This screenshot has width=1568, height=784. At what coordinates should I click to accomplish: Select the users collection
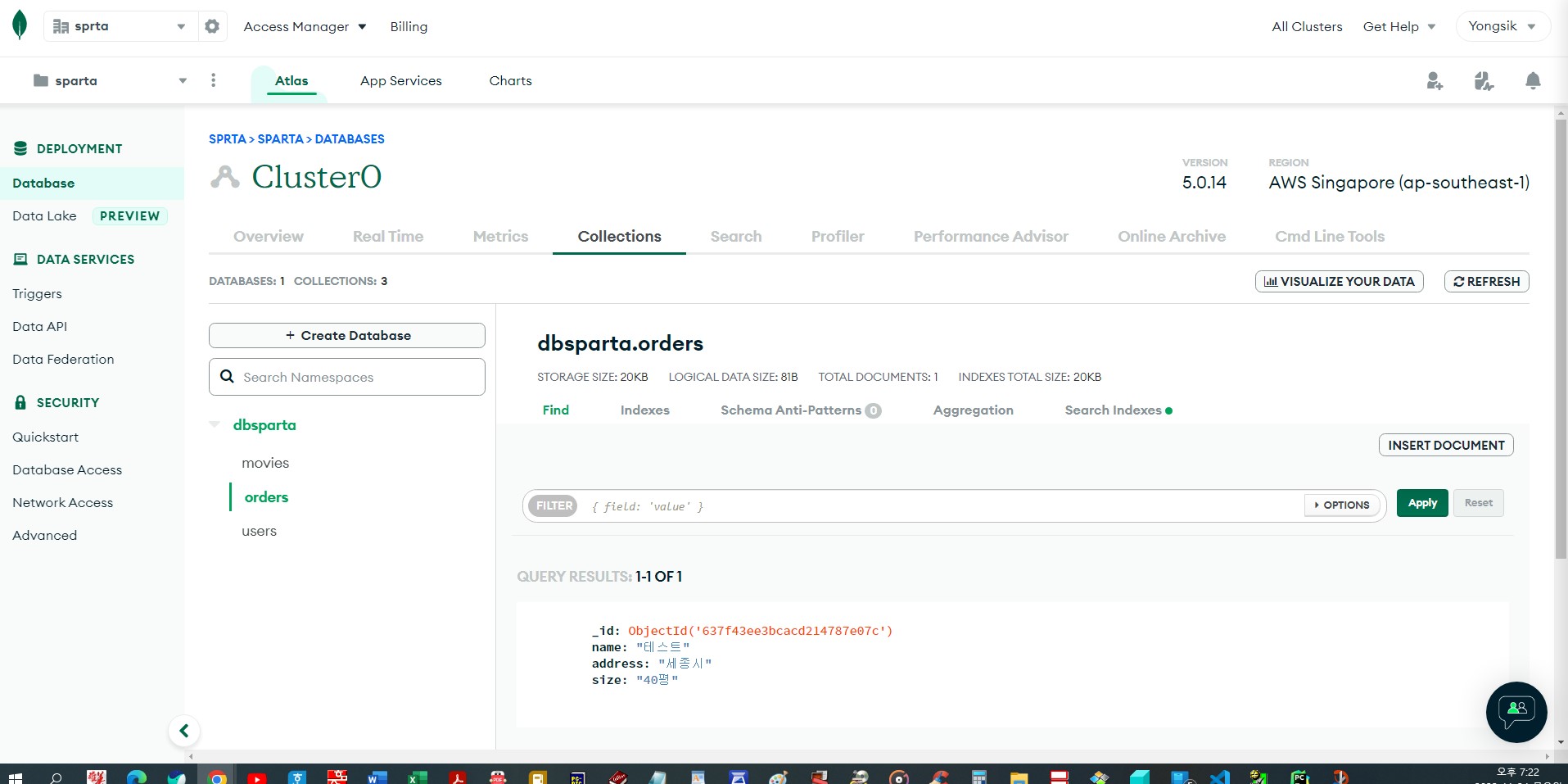(x=259, y=531)
